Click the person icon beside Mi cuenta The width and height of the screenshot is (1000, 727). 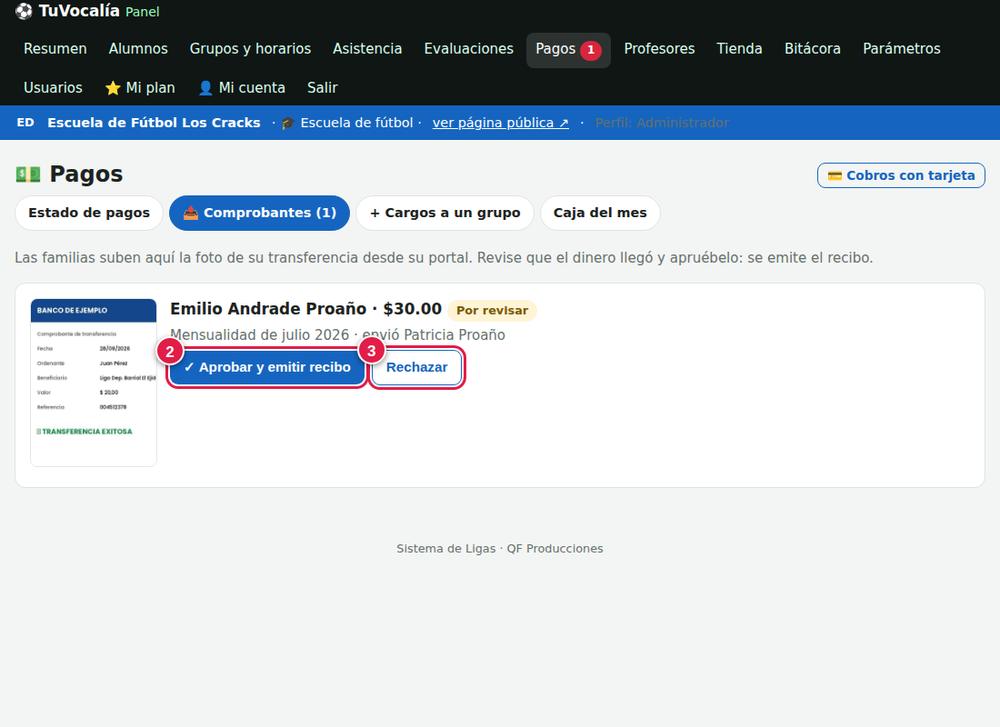coord(205,88)
